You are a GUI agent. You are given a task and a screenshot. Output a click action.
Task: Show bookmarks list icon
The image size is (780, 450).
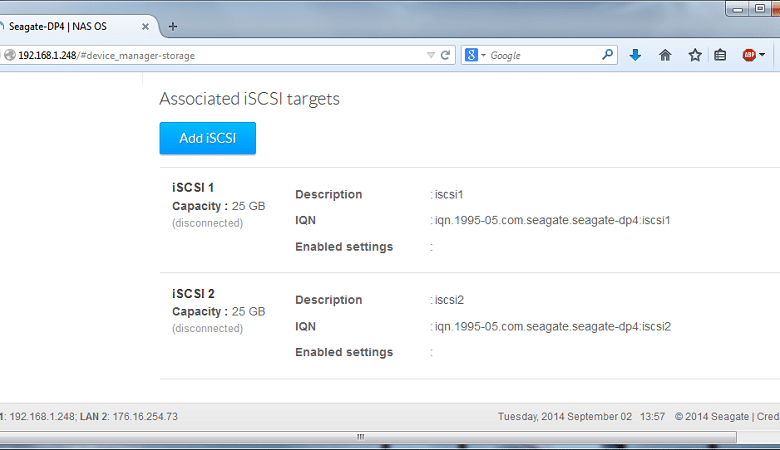coord(720,55)
